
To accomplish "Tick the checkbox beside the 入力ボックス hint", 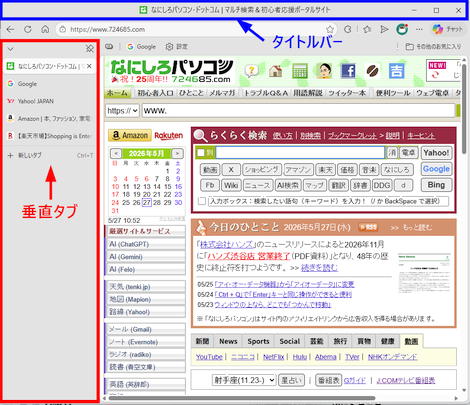I will (202, 201).
